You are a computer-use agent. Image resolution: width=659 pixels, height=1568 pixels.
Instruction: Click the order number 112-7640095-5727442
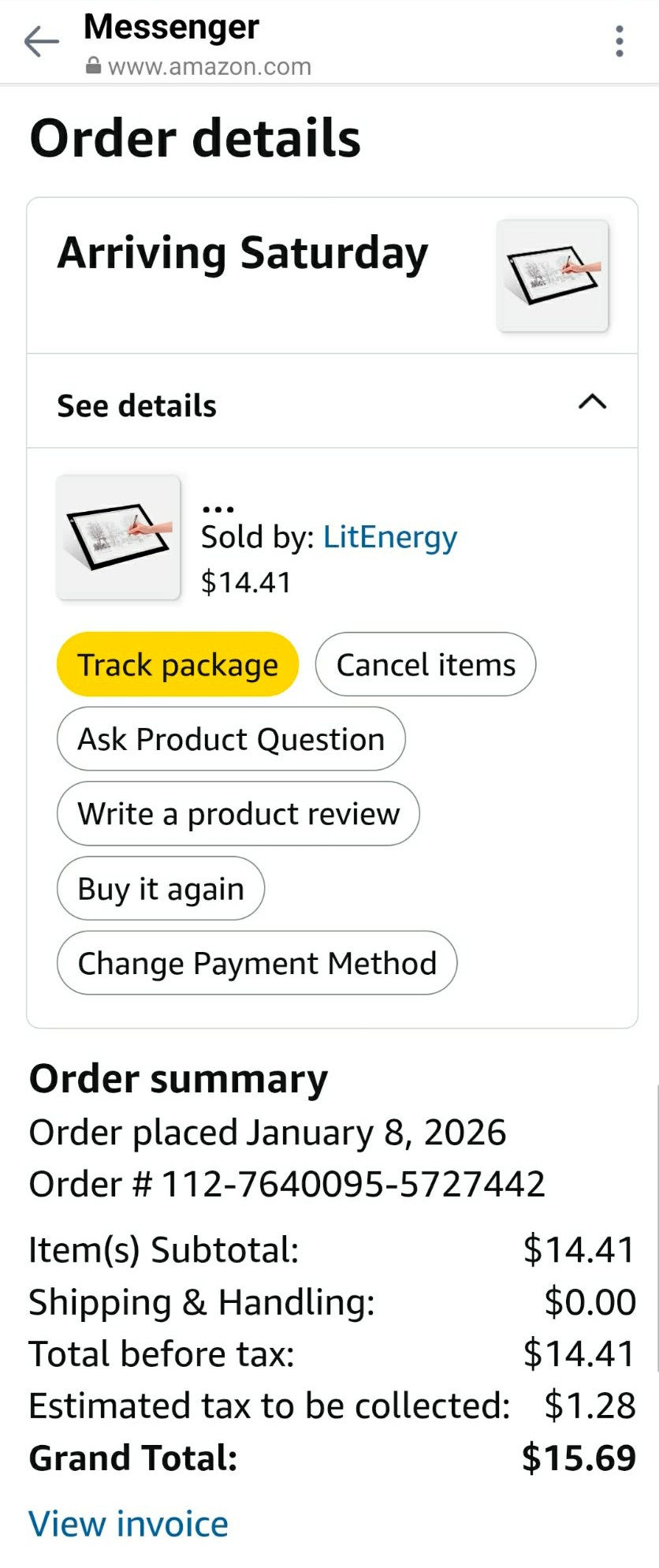click(x=353, y=1184)
